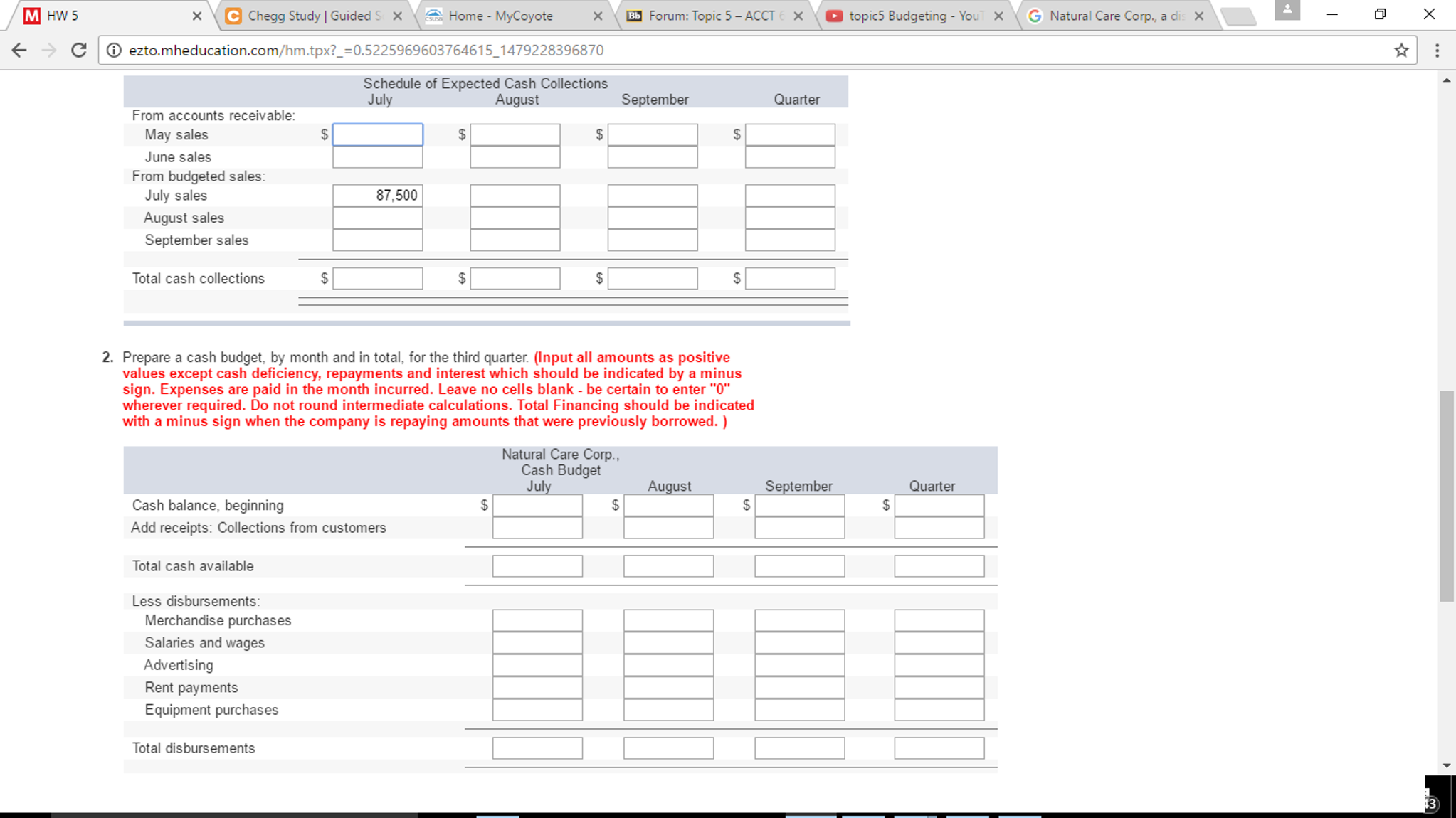Click Rent payments September field
Viewport: 1456px width, 818px height.
click(799, 688)
